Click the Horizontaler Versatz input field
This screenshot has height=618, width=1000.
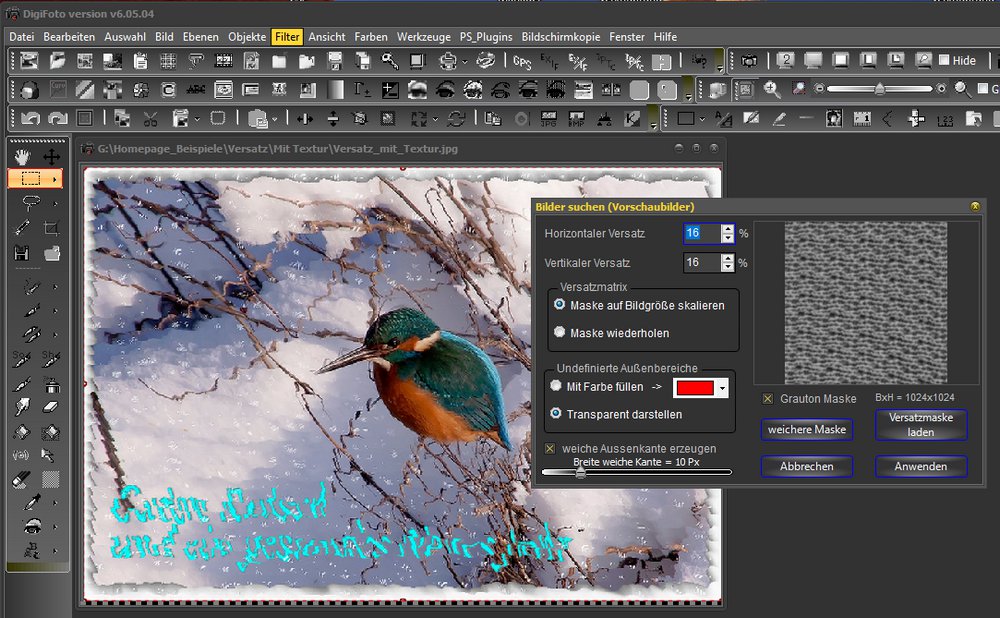[x=703, y=233]
